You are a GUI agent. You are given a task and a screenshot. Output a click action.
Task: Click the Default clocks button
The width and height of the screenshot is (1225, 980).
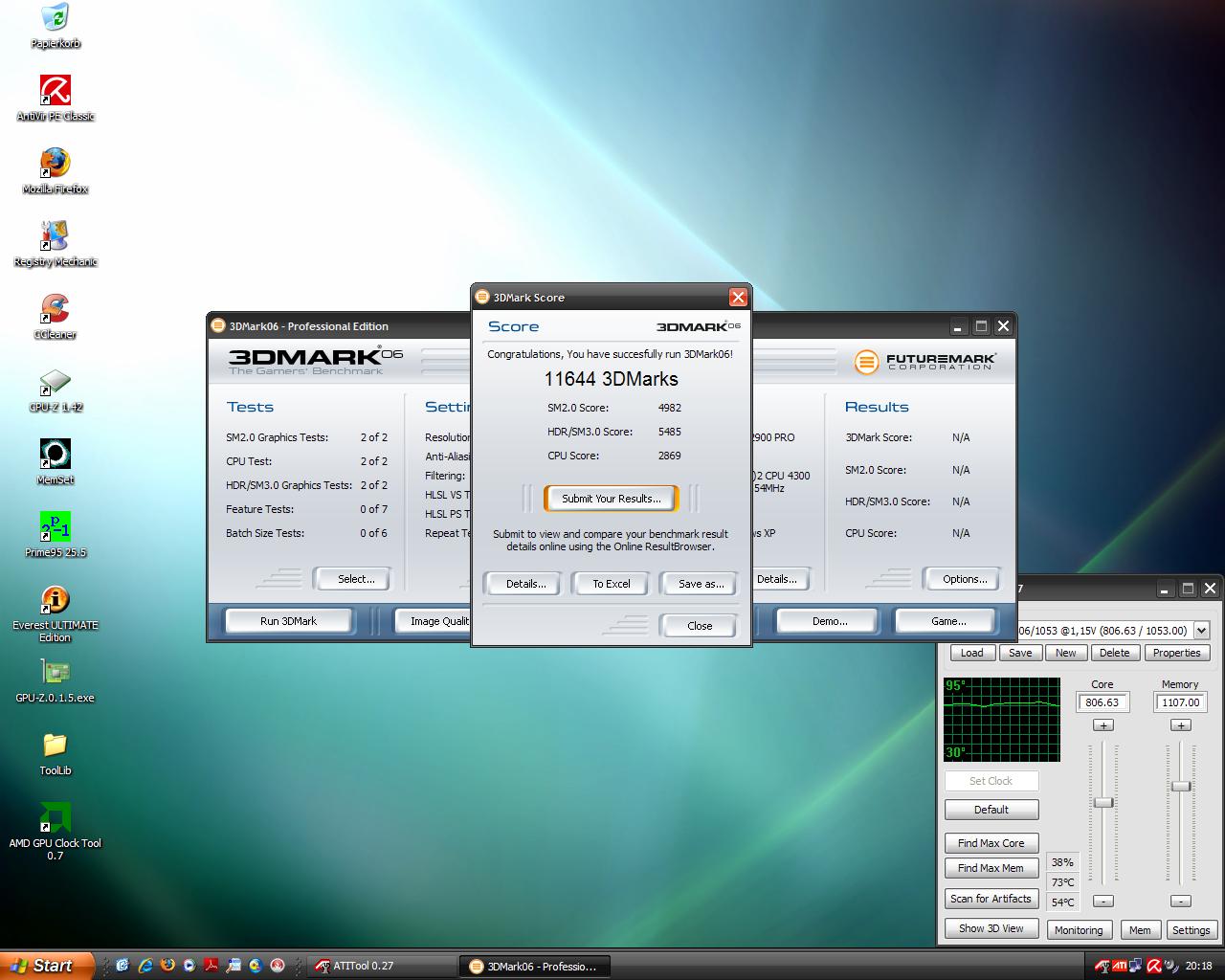pyautogui.click(x=991, y=810)
